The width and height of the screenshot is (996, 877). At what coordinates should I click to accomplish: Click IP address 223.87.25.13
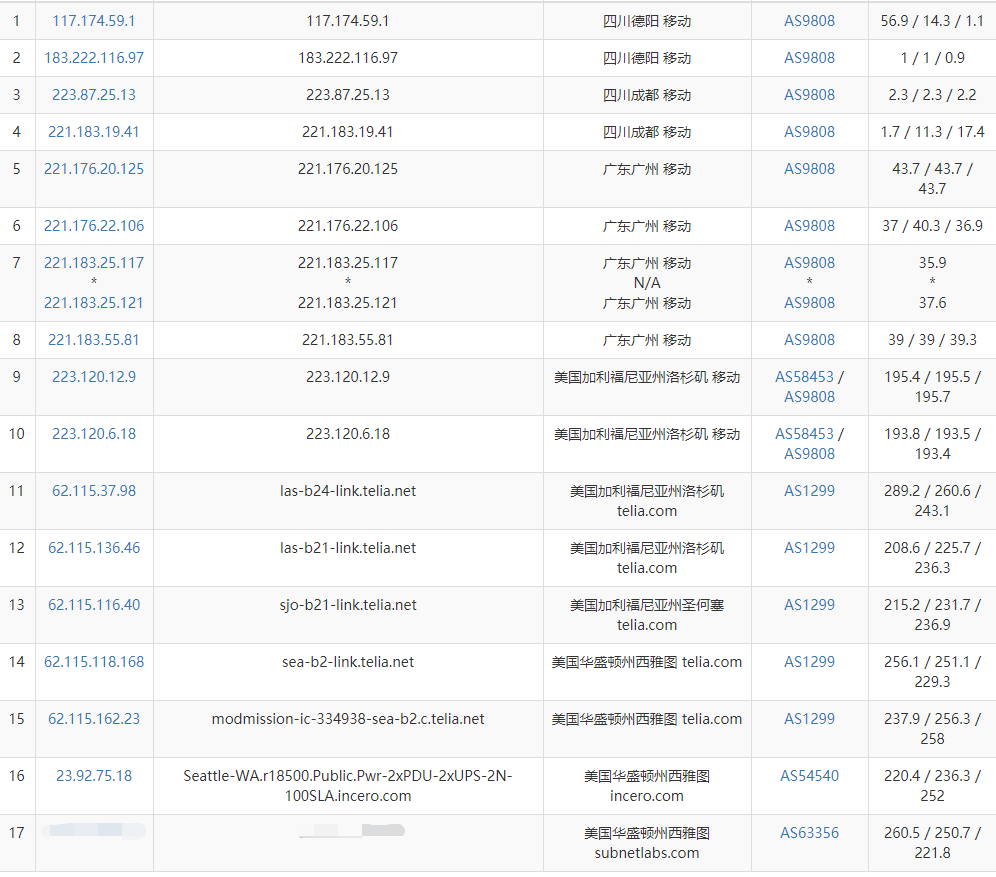click(93, 95)
